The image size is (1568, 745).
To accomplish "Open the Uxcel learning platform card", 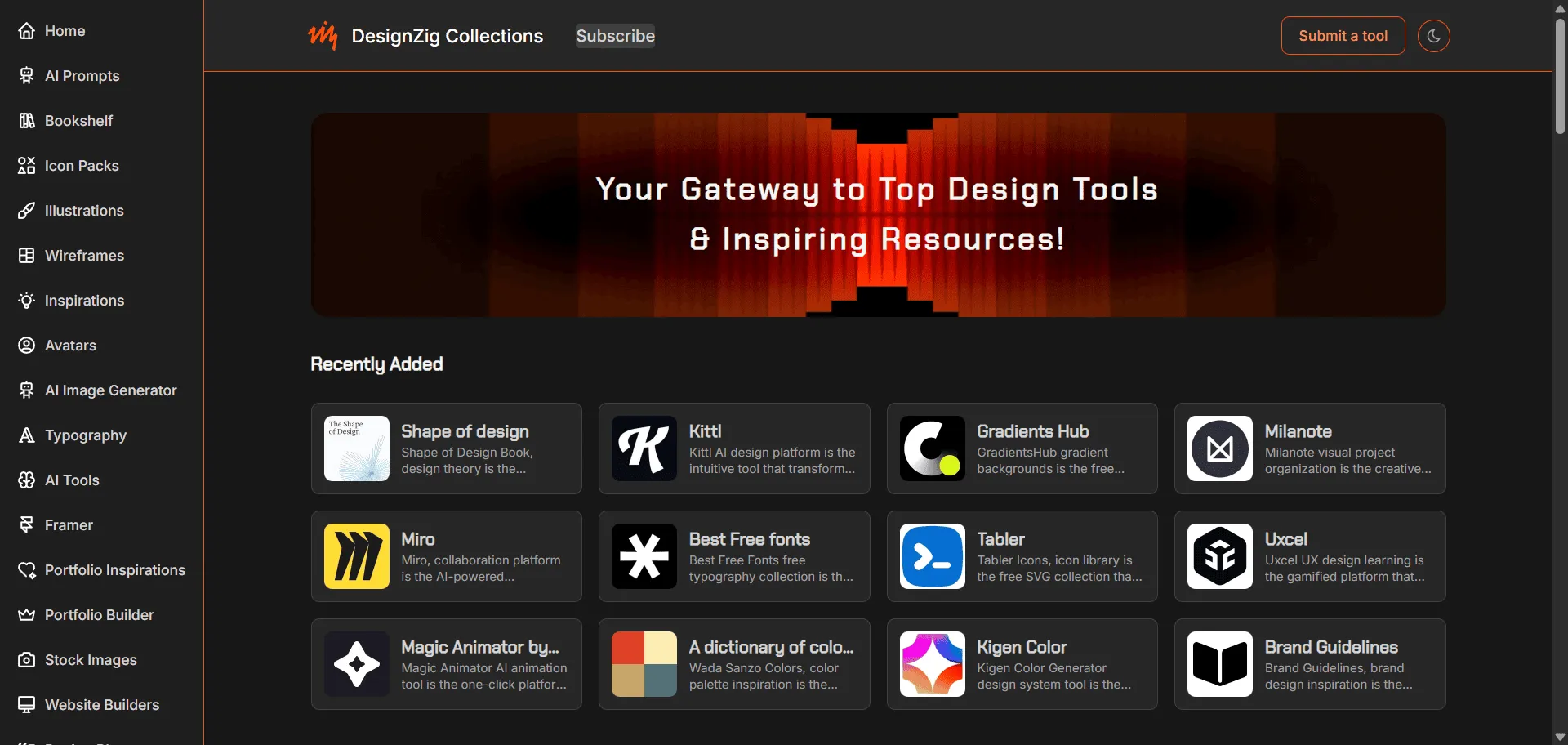I will 1309,555.
